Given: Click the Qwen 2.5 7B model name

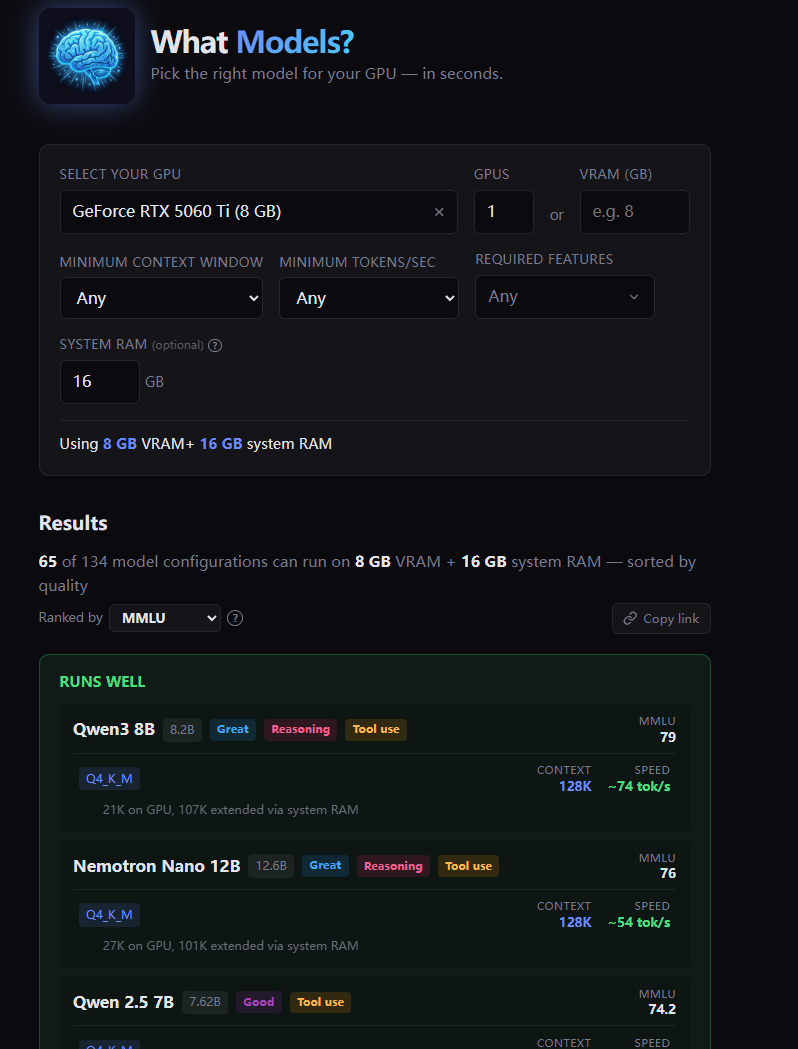Looking at the screenshot, I should pos(123,1002).
